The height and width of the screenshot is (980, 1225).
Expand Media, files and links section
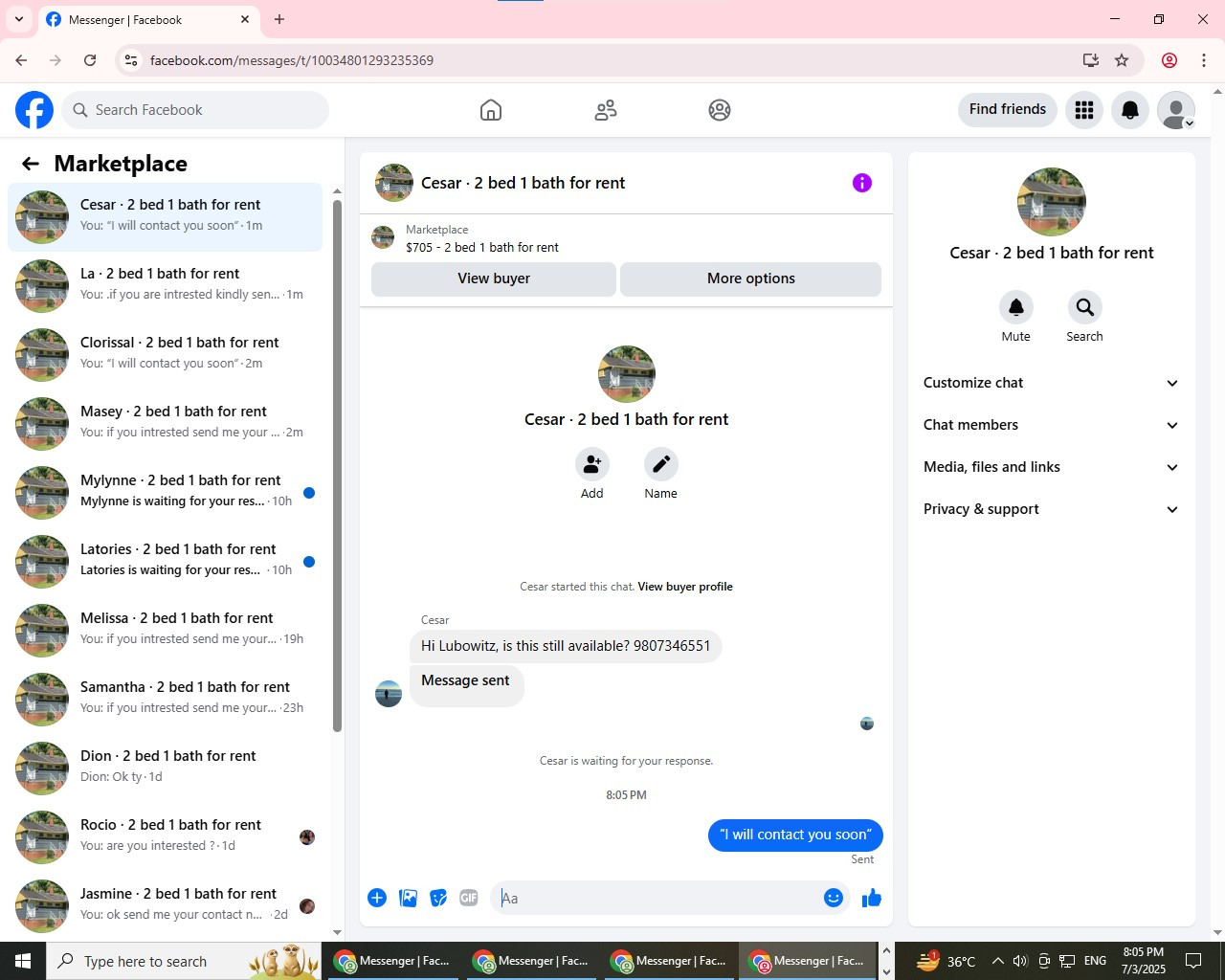(x=1052, y=467)
